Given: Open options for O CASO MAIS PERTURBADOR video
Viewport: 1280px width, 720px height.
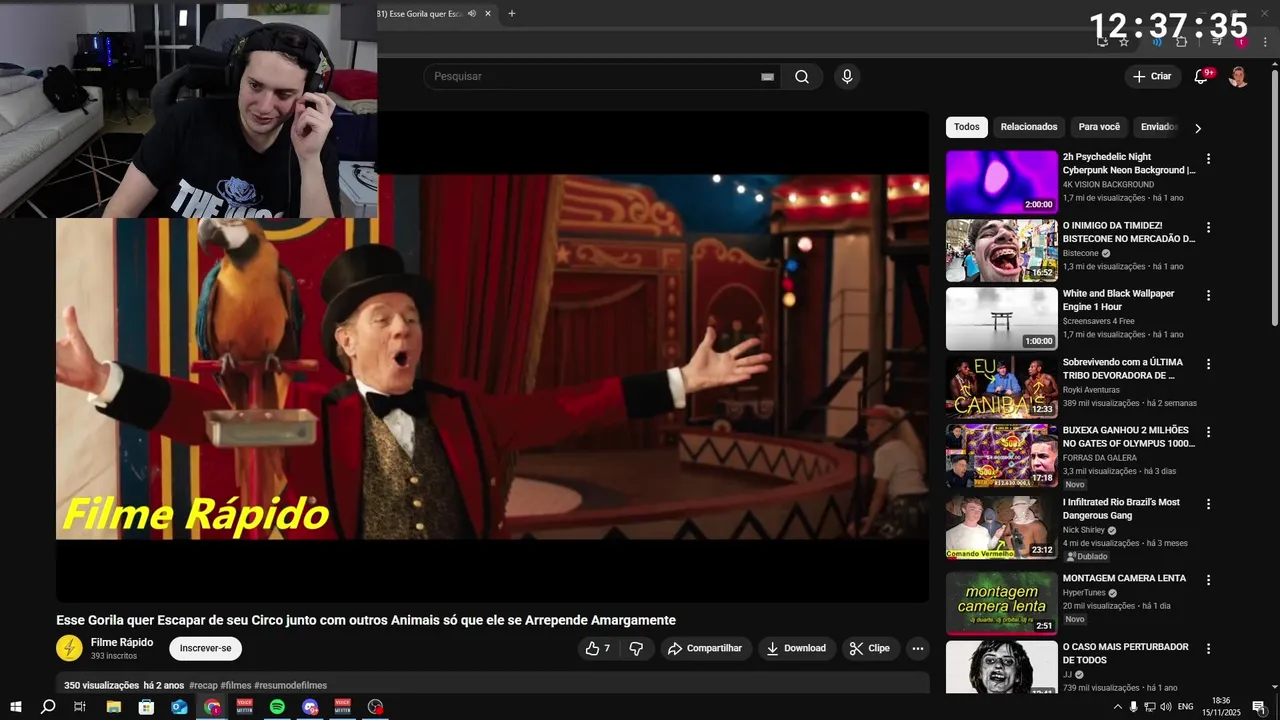Looking at the screenshot, I should (x=1208, y=649).
